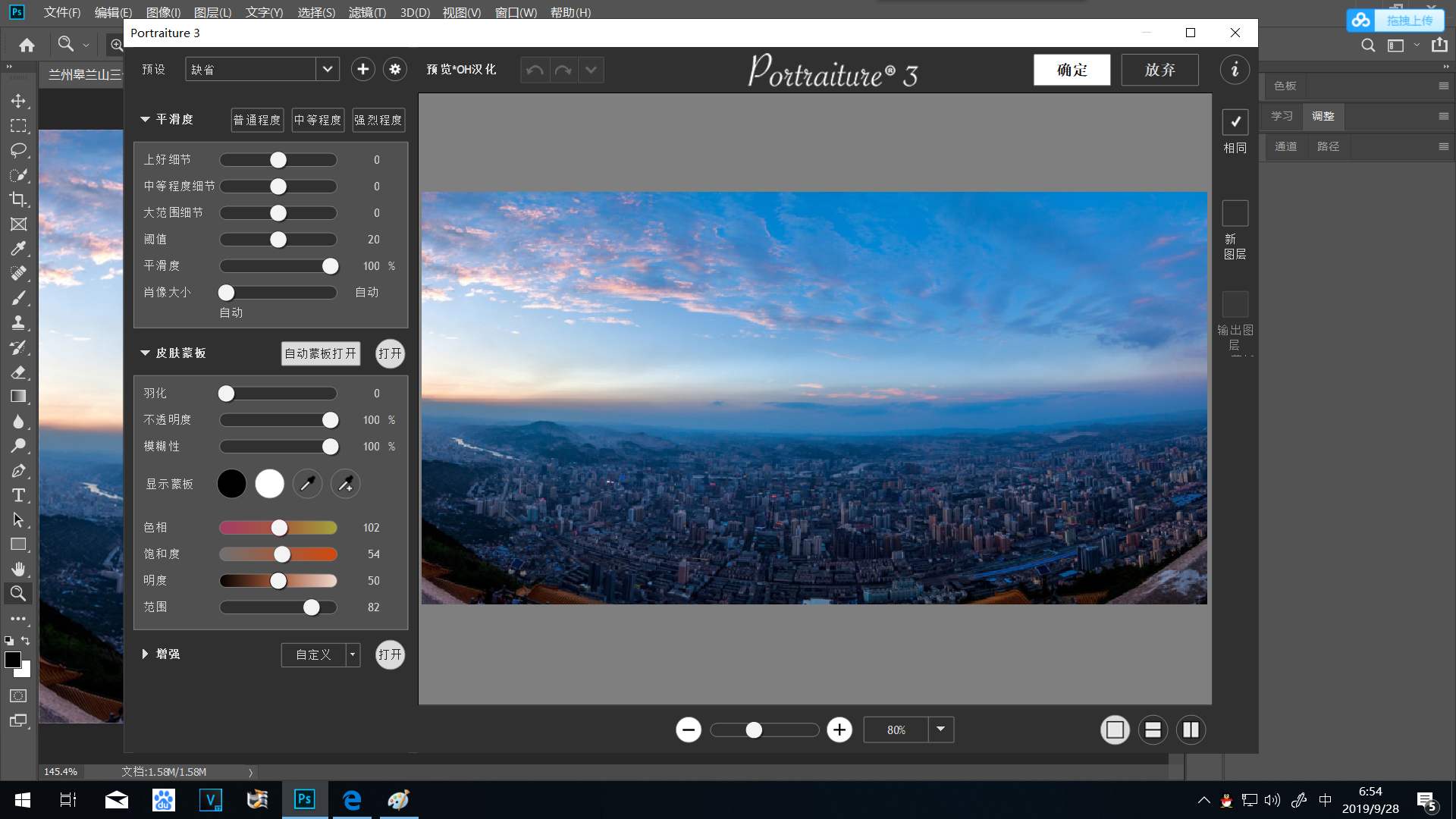Select the Clone Stamp tool
The height and width of the screenshot is (819, 1456).
18,323
